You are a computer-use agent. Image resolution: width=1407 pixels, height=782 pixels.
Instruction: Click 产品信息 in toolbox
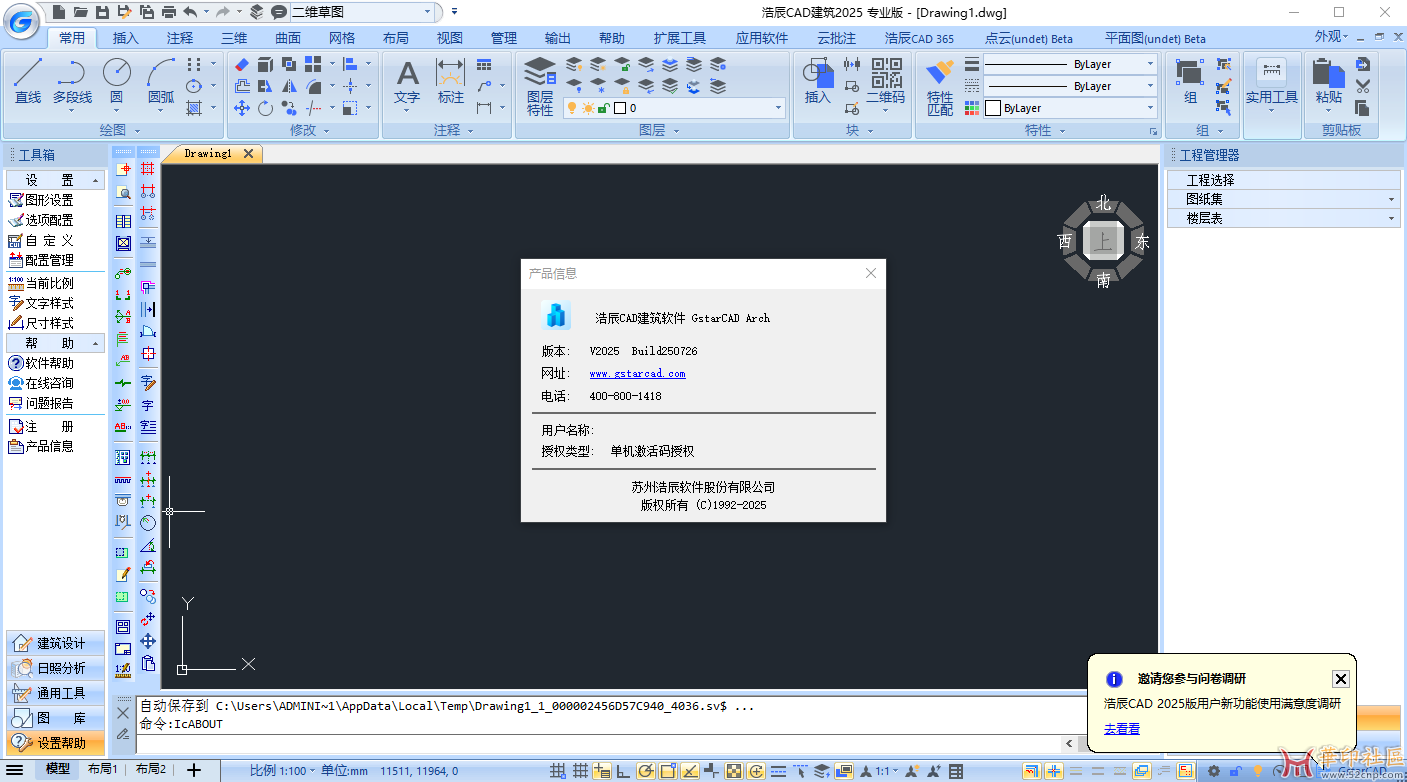pyautogui.click(x=41, y=446)
